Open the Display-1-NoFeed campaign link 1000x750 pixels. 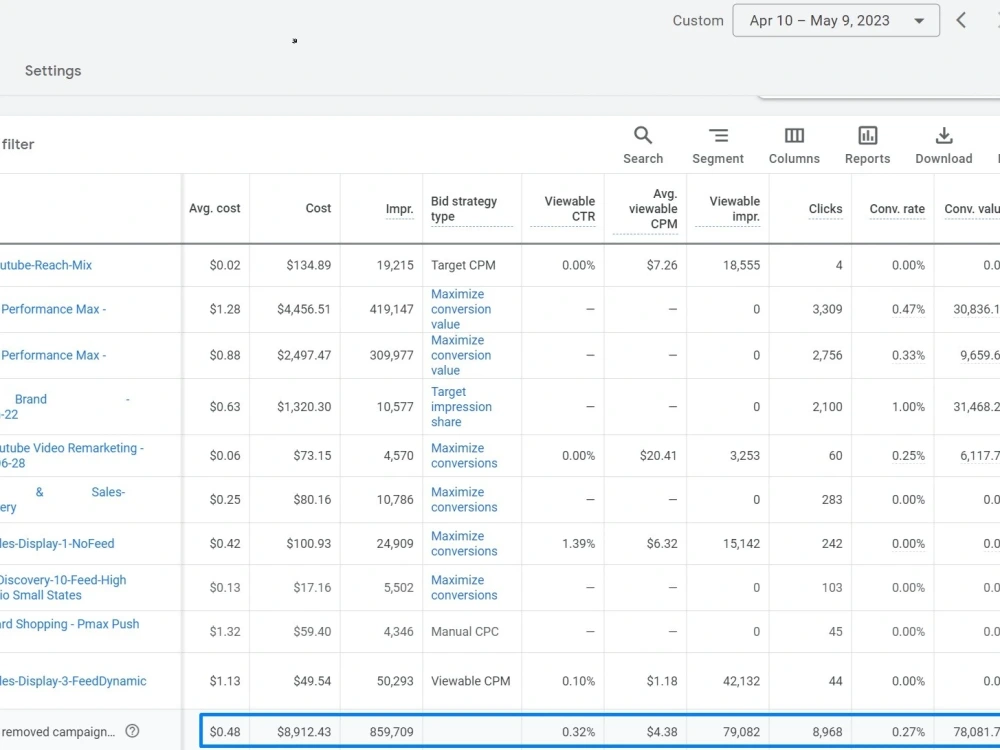(x=57, y=544)
